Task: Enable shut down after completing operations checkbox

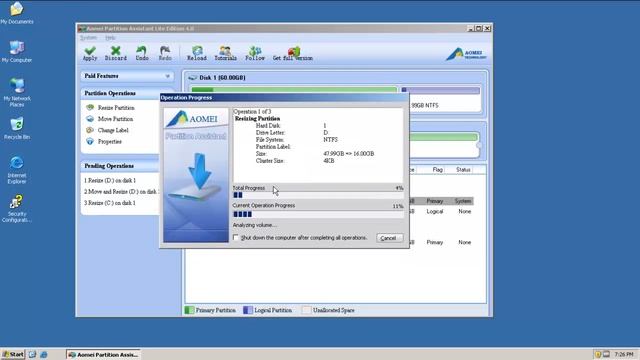Action: (x=236, y=238)
